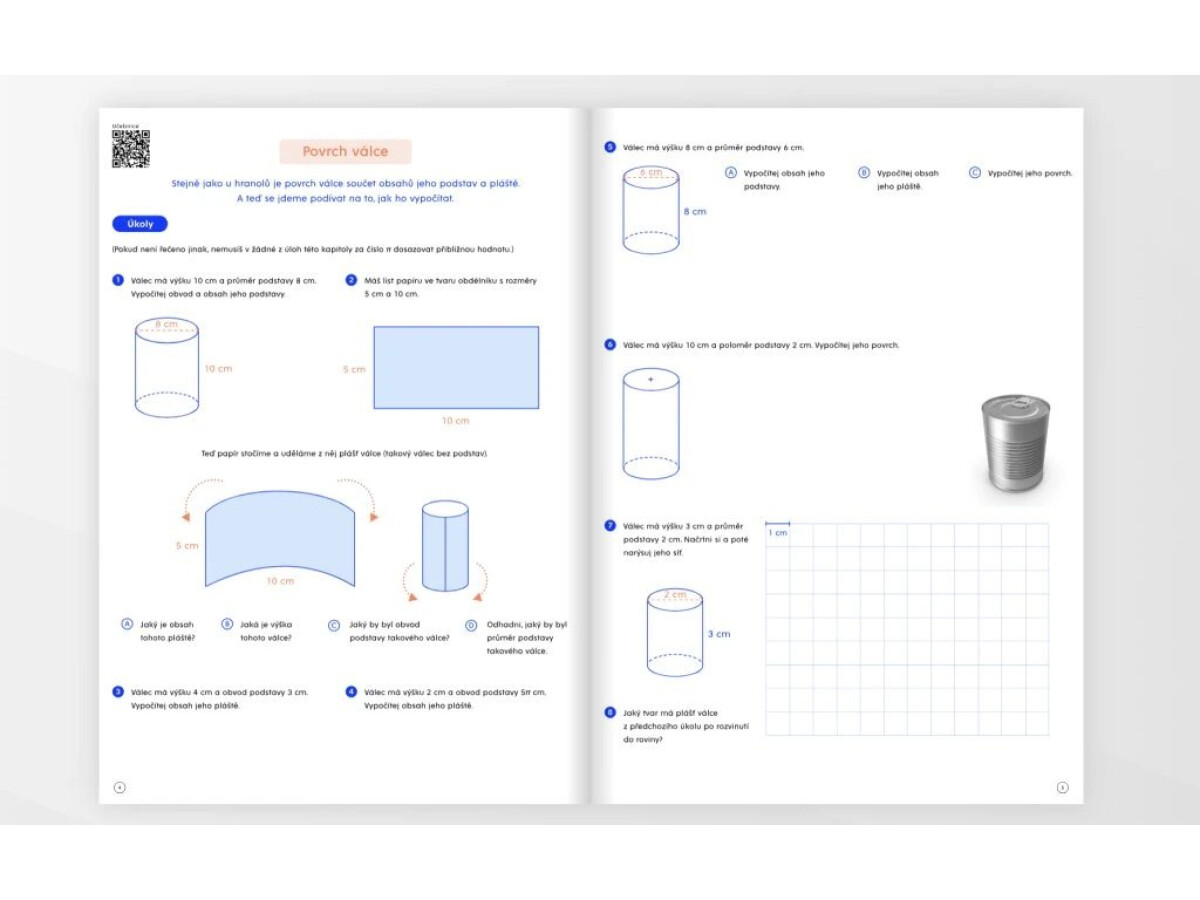
Task: Select text 'Válec má výšku 10 cm a průměr podstavy 8 cm.'
Action: [223, 281]
